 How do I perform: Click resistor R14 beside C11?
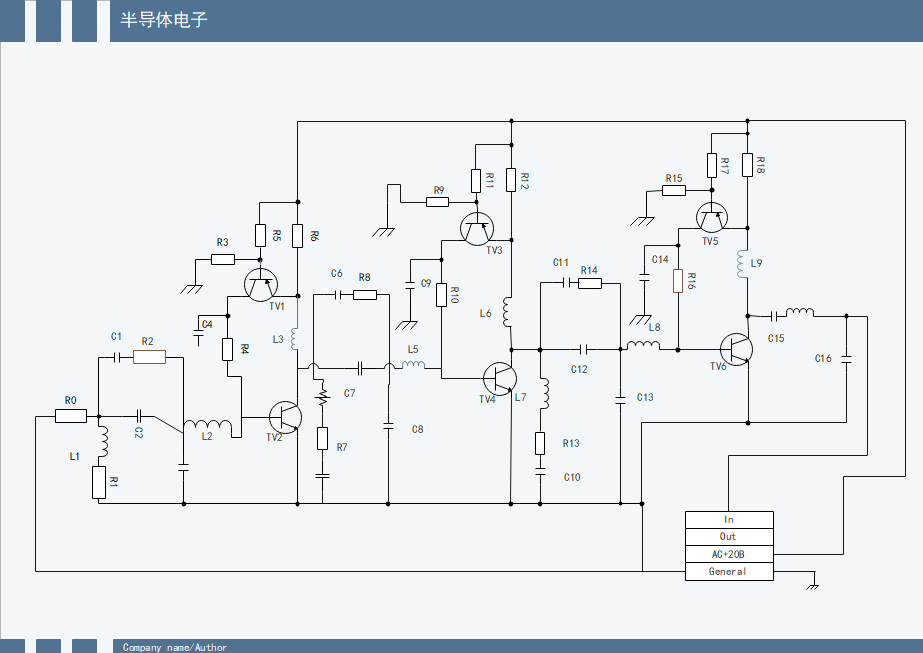tap(589, 284)
